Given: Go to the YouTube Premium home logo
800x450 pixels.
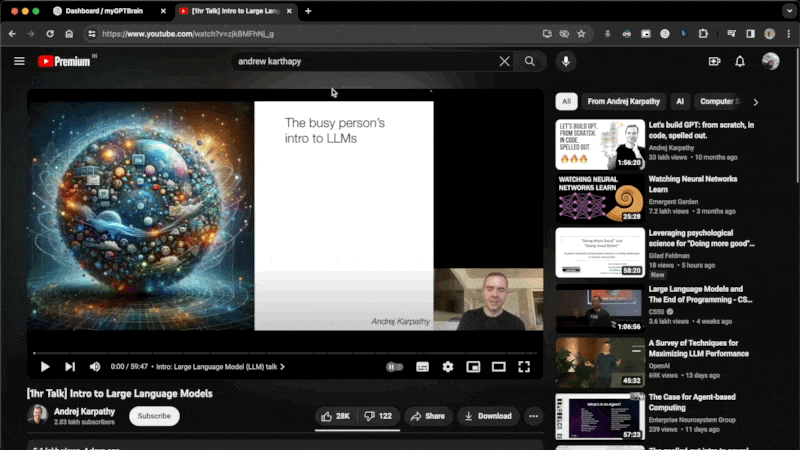Looking at the screenshot, I should (x=64, y=61).
